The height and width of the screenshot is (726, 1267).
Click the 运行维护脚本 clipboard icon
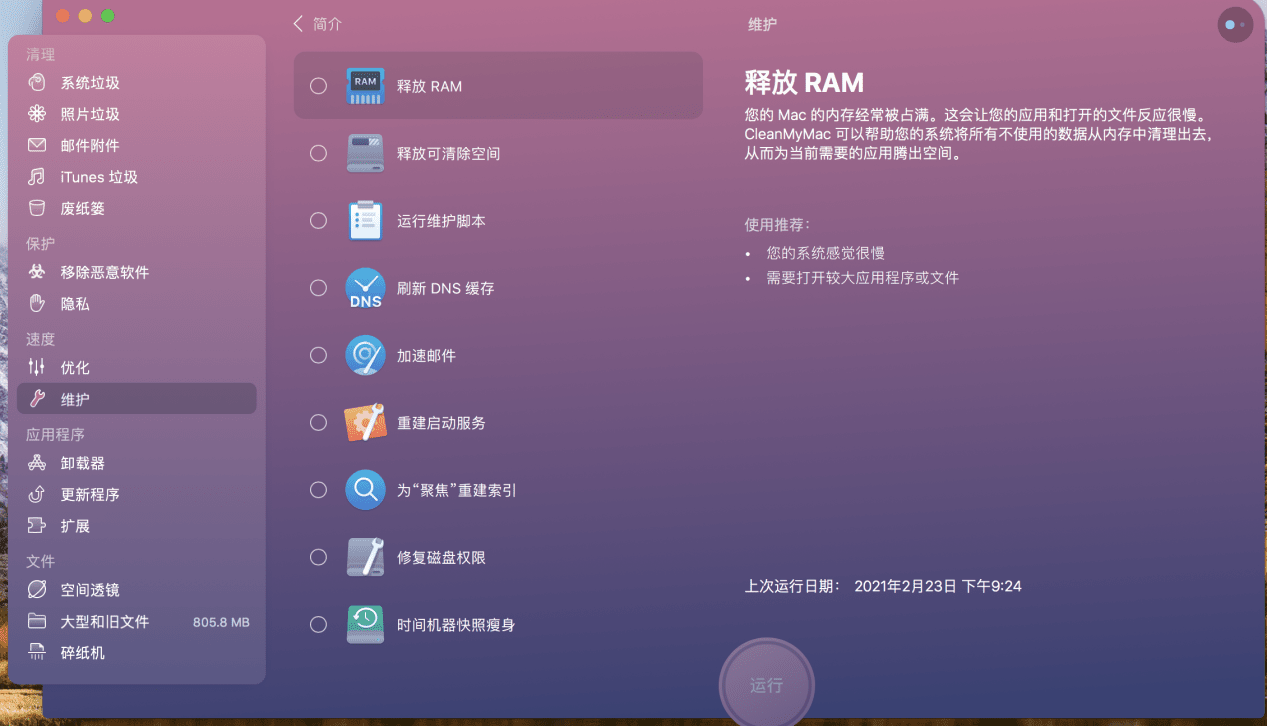pyautogui.click(x=365, y=220)
